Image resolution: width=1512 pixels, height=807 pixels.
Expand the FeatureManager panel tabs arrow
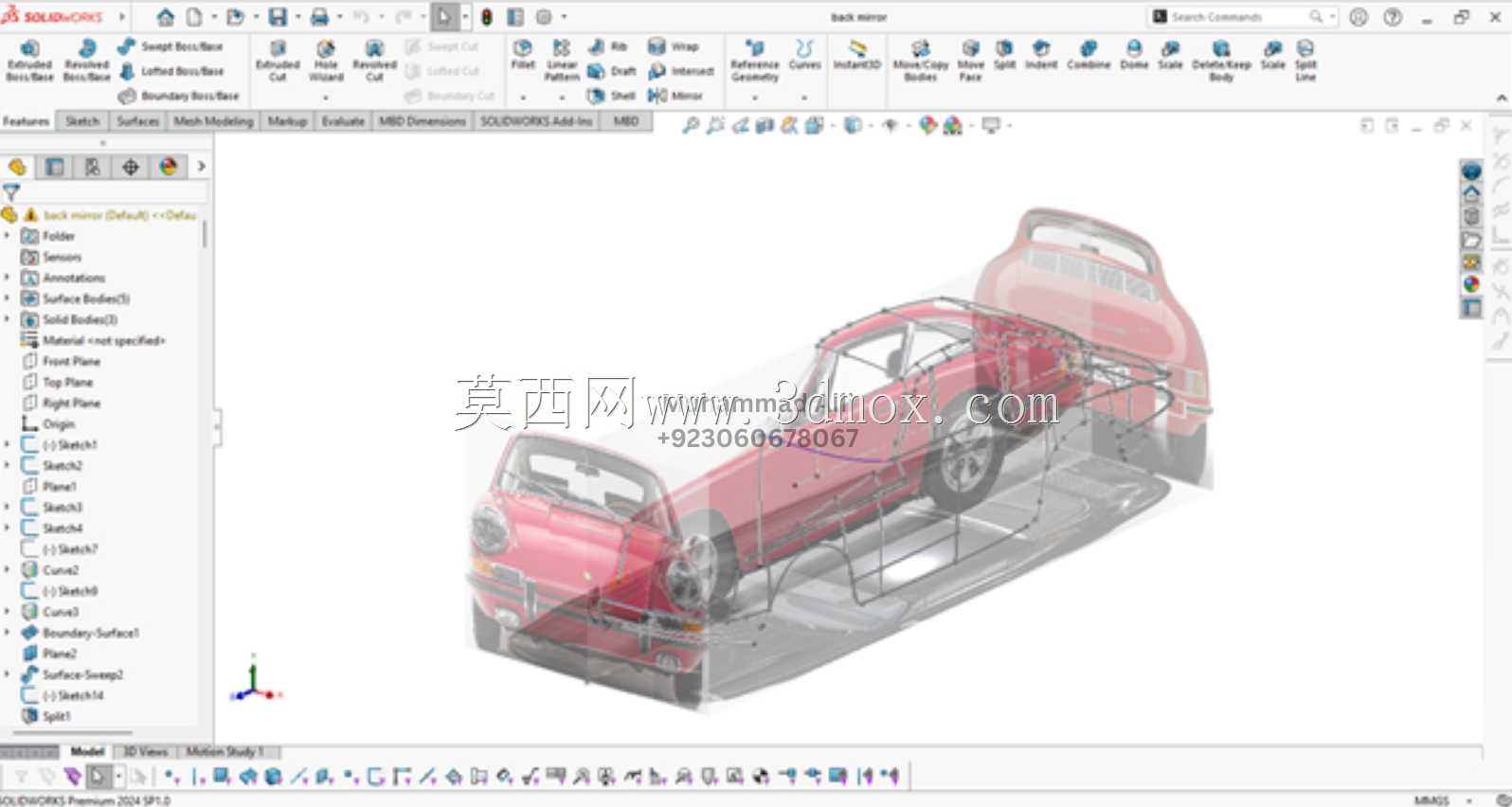pyautogui.click(x=201, y=167)
